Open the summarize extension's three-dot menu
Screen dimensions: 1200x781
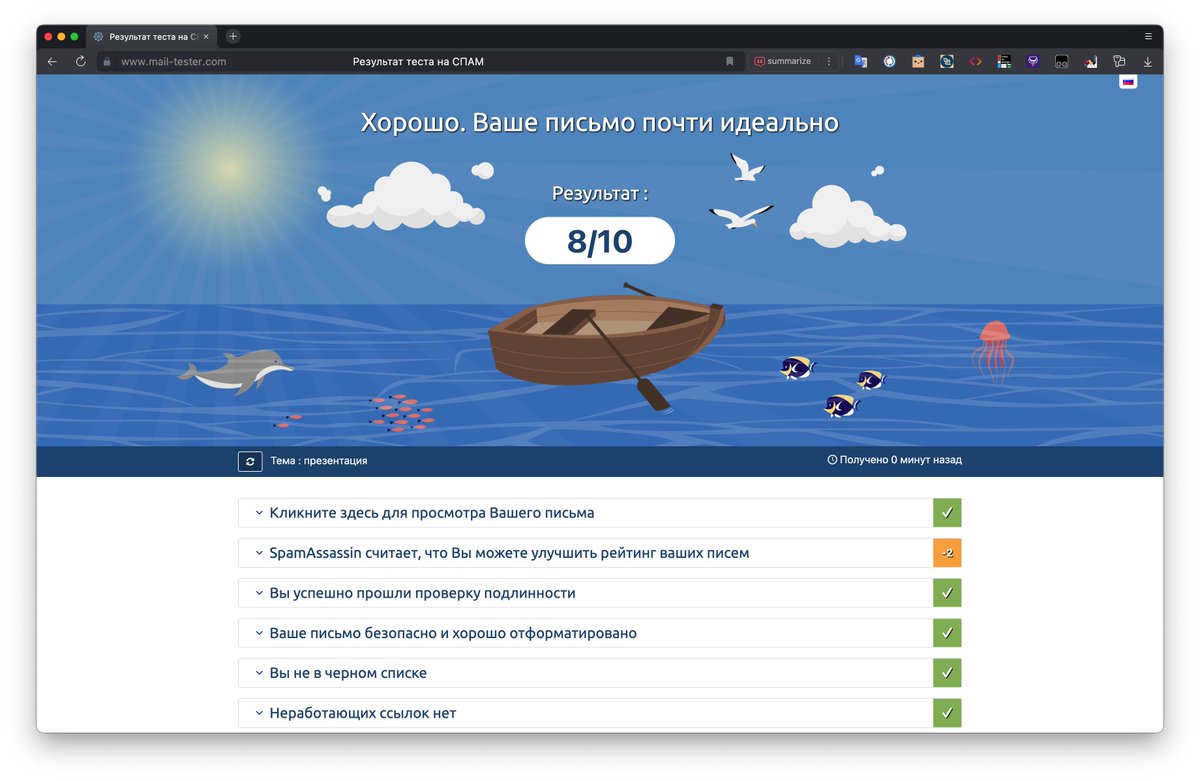point(828,61)
